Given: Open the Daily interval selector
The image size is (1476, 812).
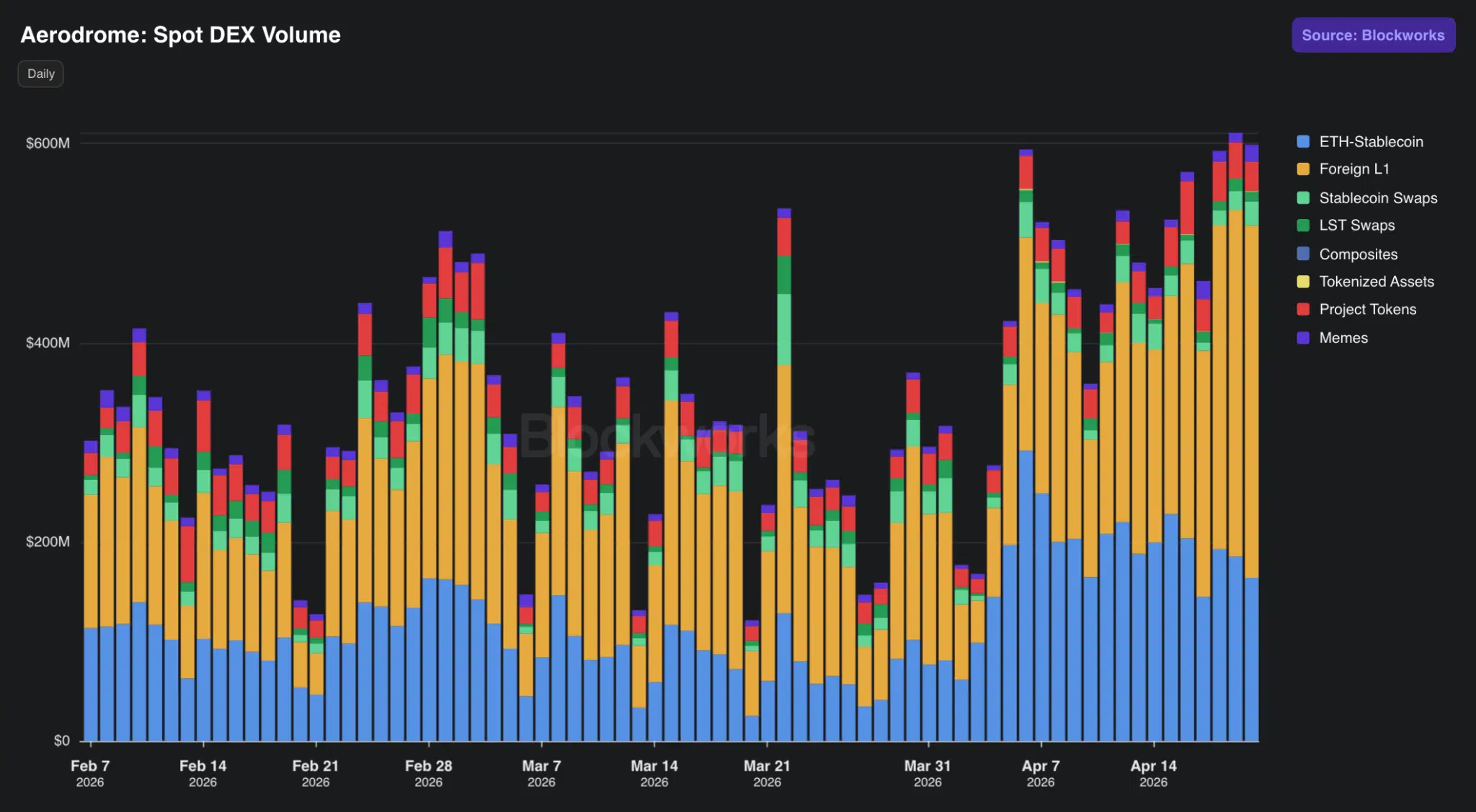Looking at the screenshot, I should (41, 73).
